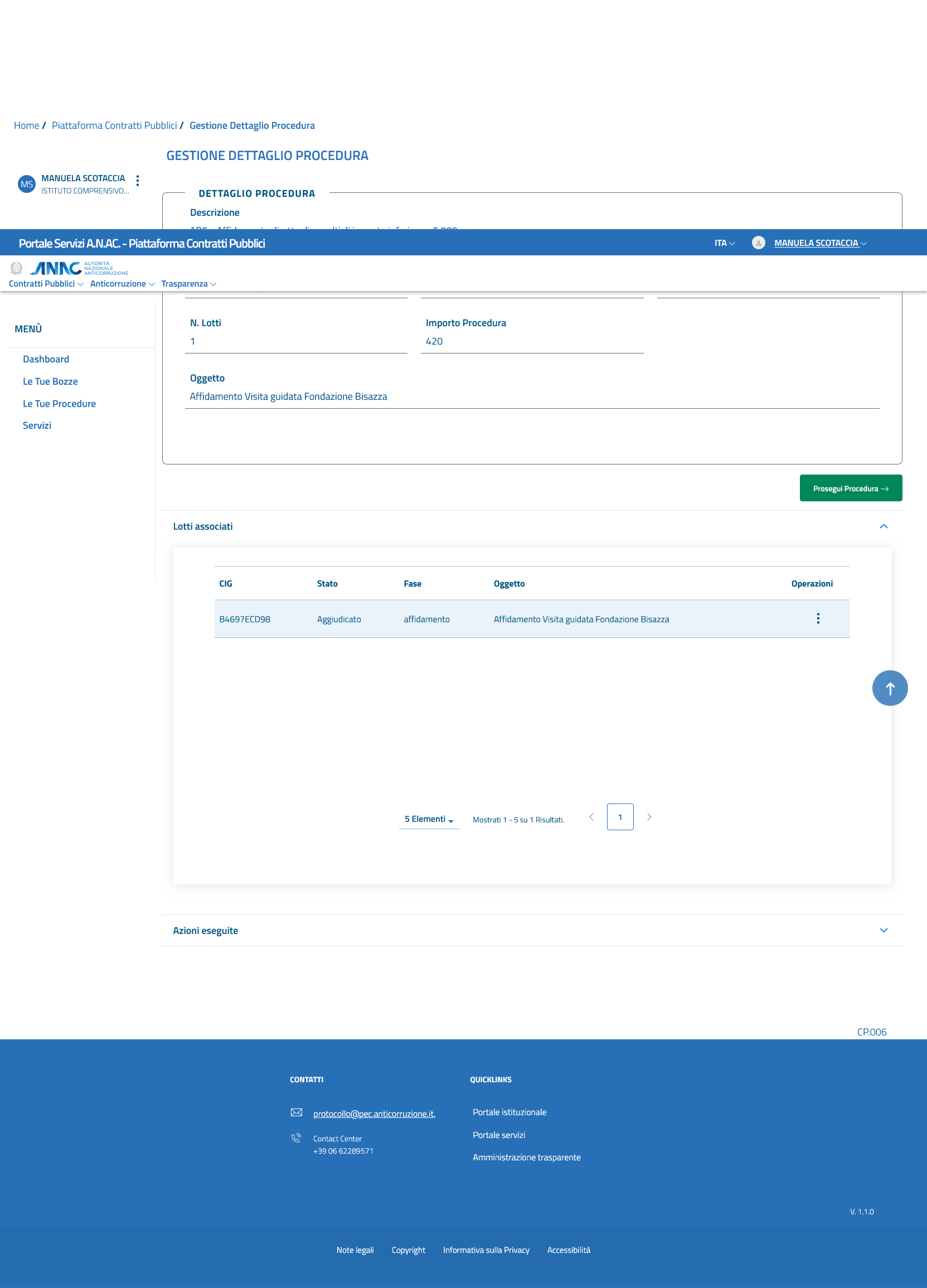This screenshot has width=927, height=1288.
Task: Click the protocollo@pec.anticorruzione.it email link
Action: [x=373, y=1113]
